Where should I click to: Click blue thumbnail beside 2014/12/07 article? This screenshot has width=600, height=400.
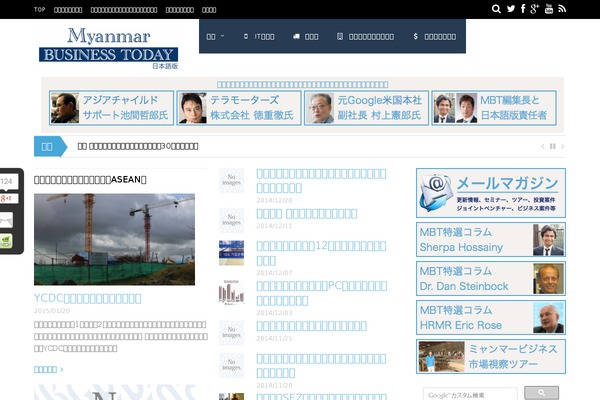coord(232,253)
